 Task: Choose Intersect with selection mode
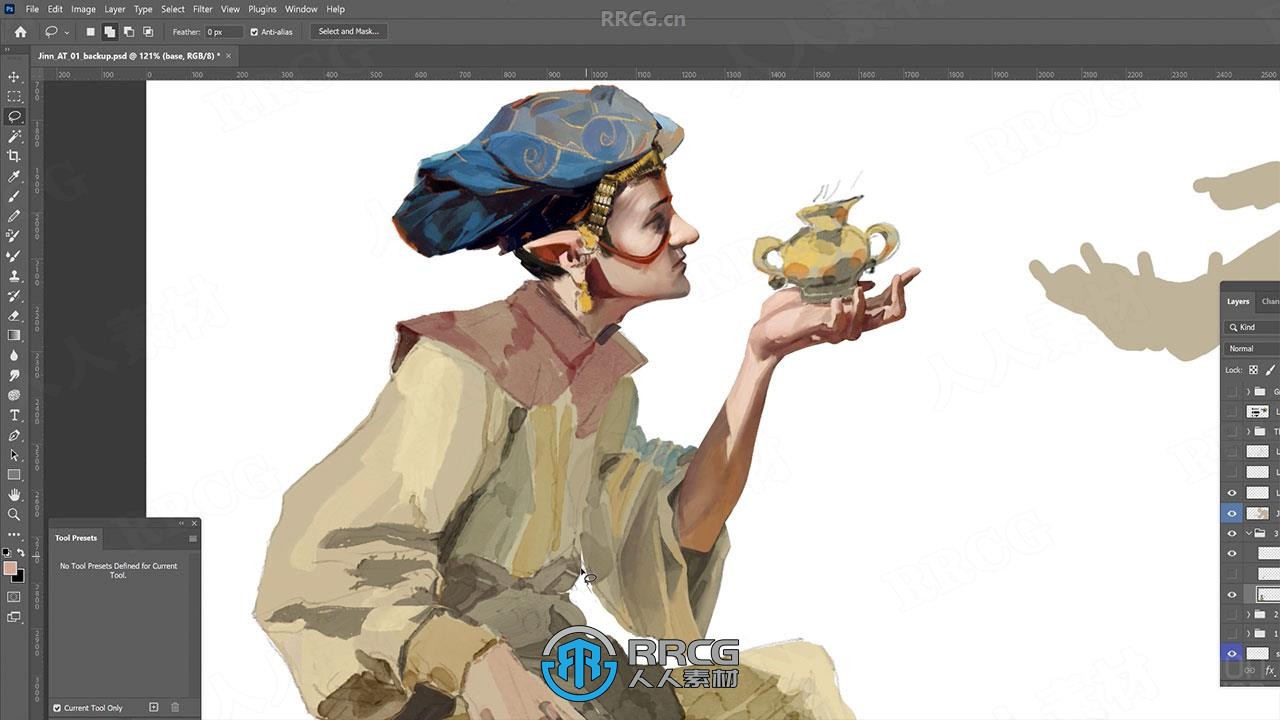point(148,32)
